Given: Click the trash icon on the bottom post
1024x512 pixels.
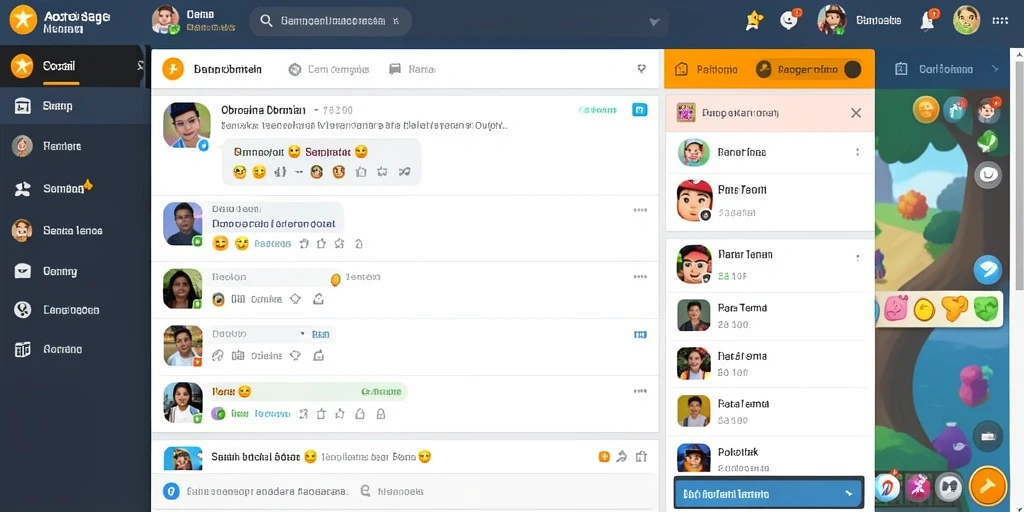Looking at the screenshot, I should click(641, 457).
